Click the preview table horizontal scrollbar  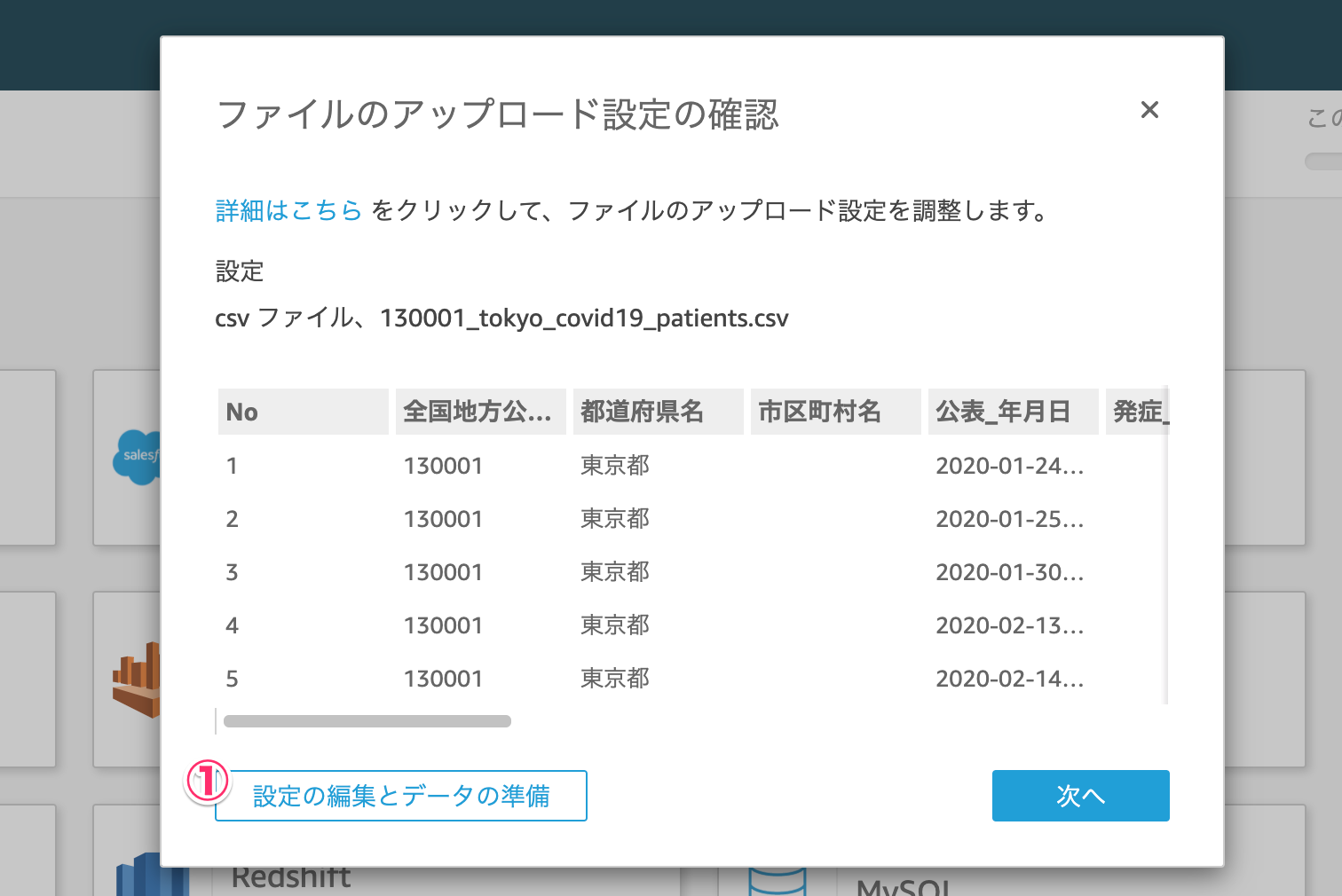point(367,721)
